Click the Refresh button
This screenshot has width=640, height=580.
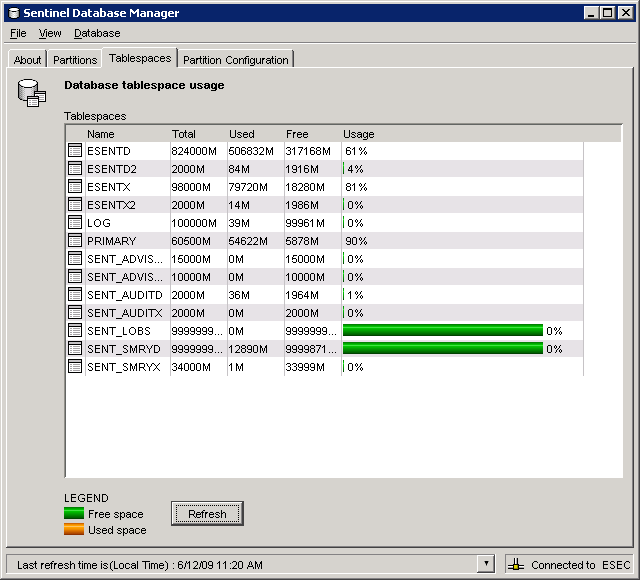pos(207,513)
